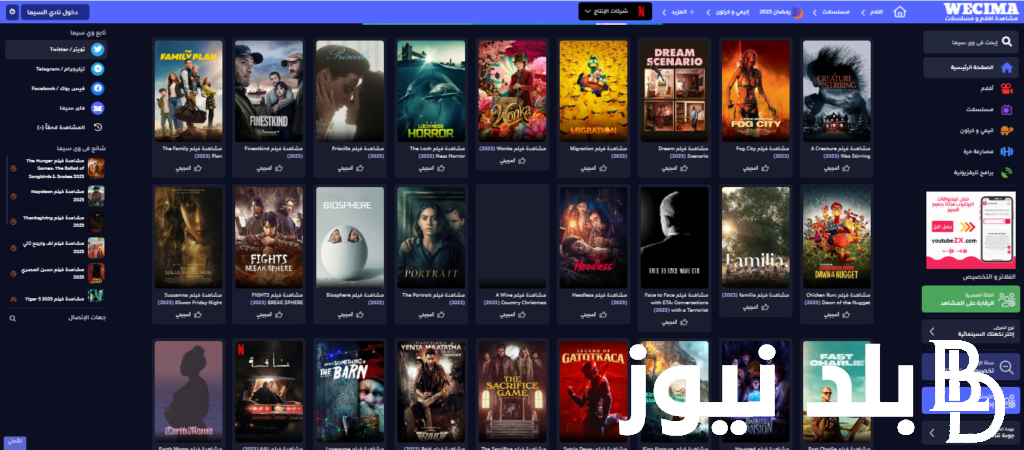Click the ماي سيما 'M' icon

pos(97,108)
